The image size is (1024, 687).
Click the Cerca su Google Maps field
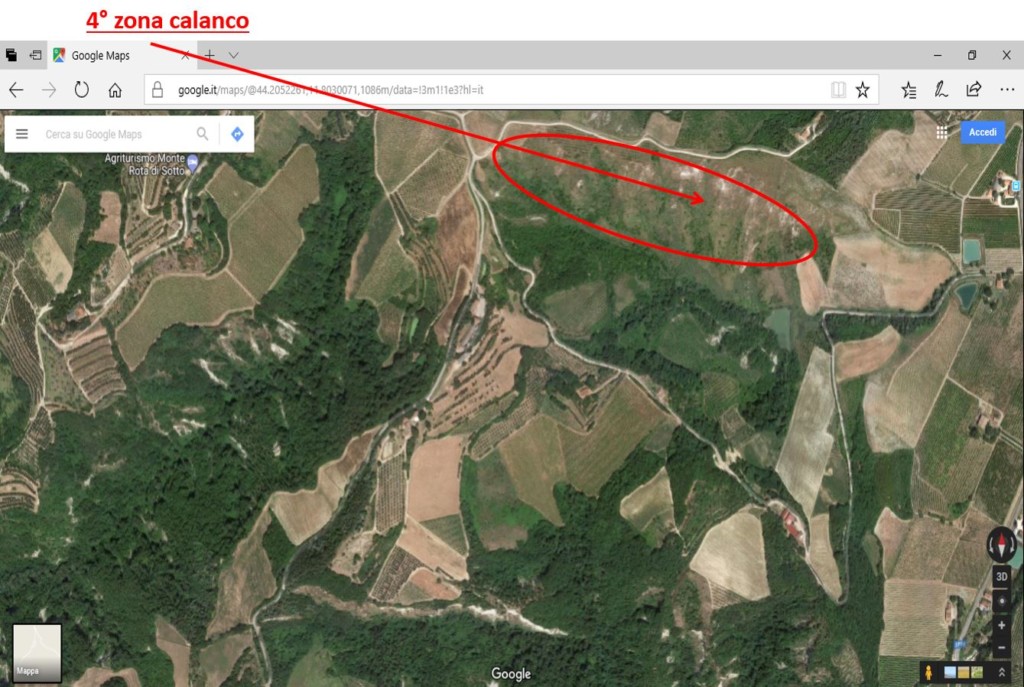pyautogui.click(x=114, y=134)
